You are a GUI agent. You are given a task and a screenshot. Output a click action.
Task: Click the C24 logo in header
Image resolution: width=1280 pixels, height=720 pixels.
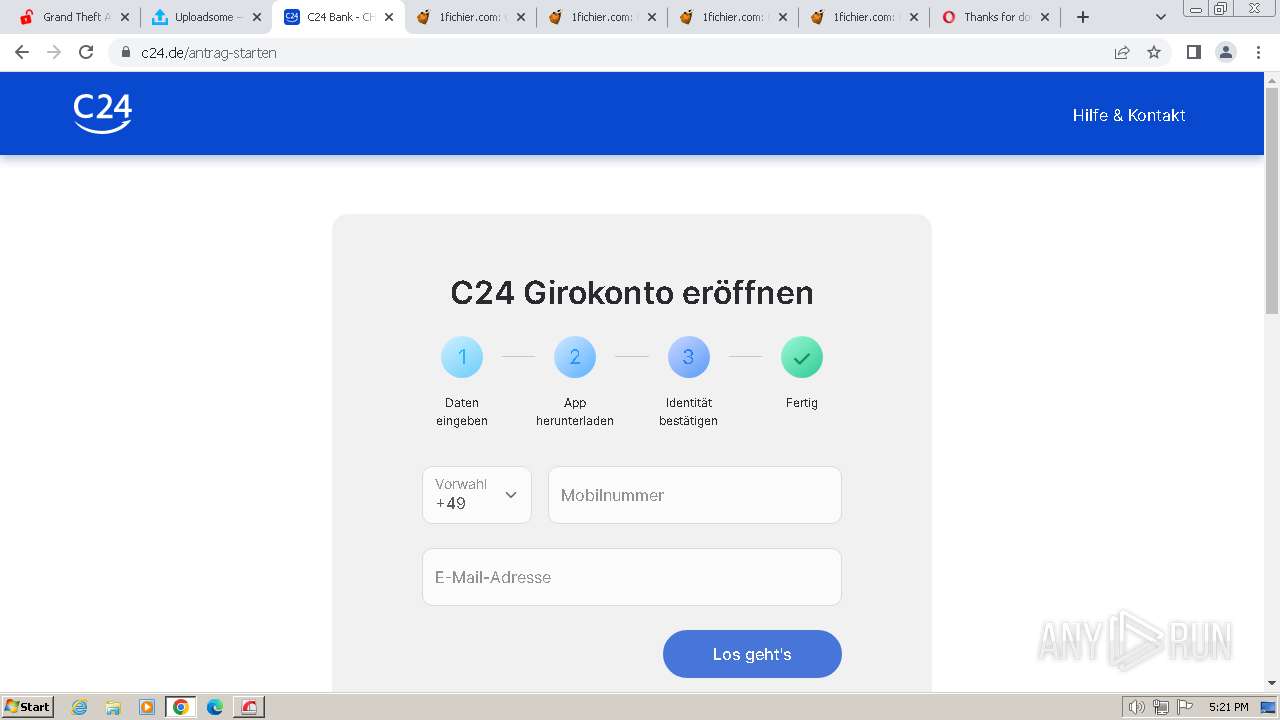pos(103,114)
